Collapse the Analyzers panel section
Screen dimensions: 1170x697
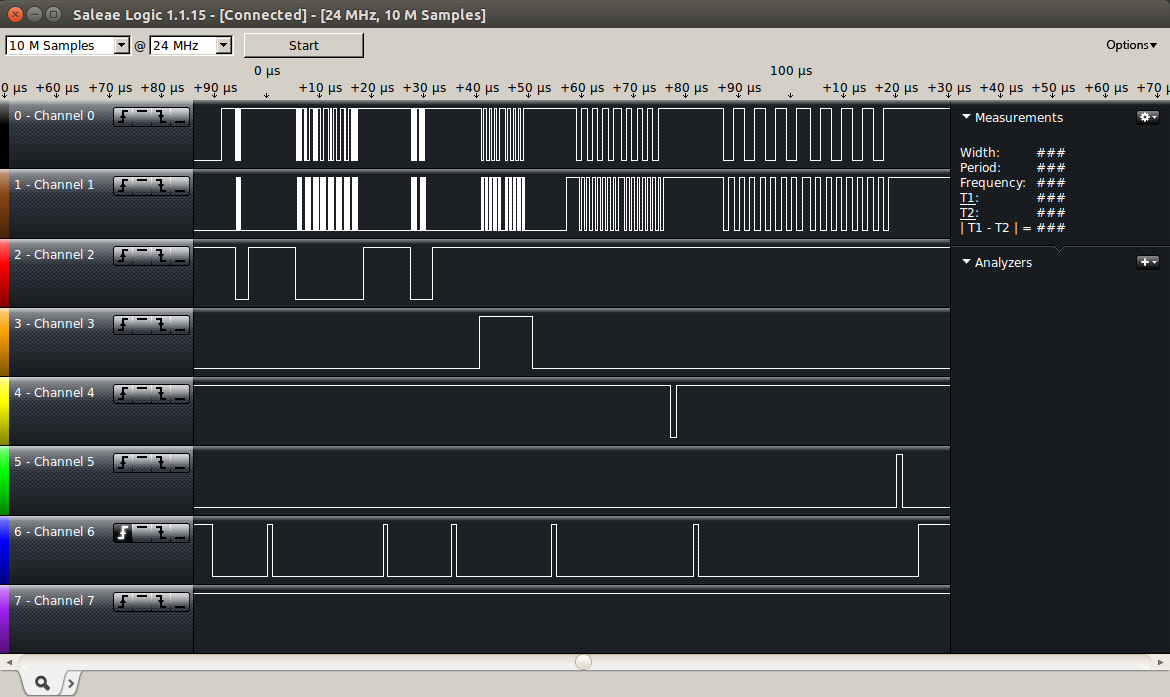point(966,262)
